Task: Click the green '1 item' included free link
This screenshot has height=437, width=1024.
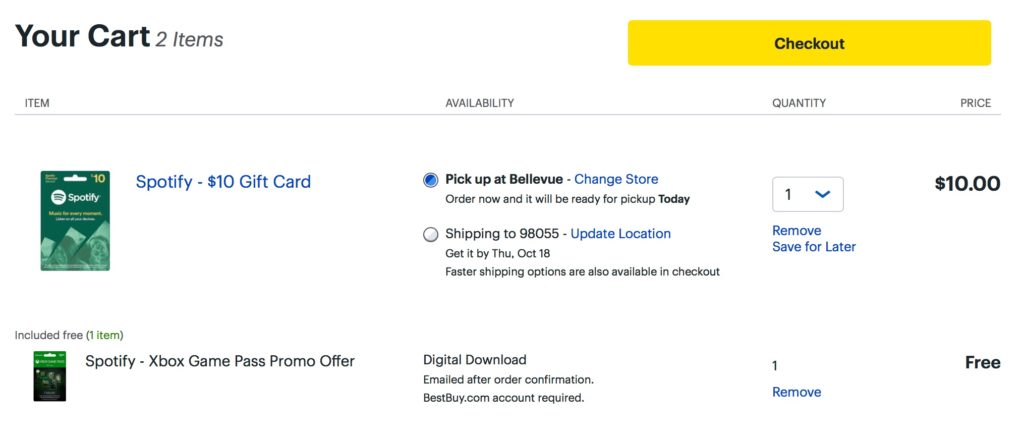Action: pyautogui.click(x=104, y=335)
